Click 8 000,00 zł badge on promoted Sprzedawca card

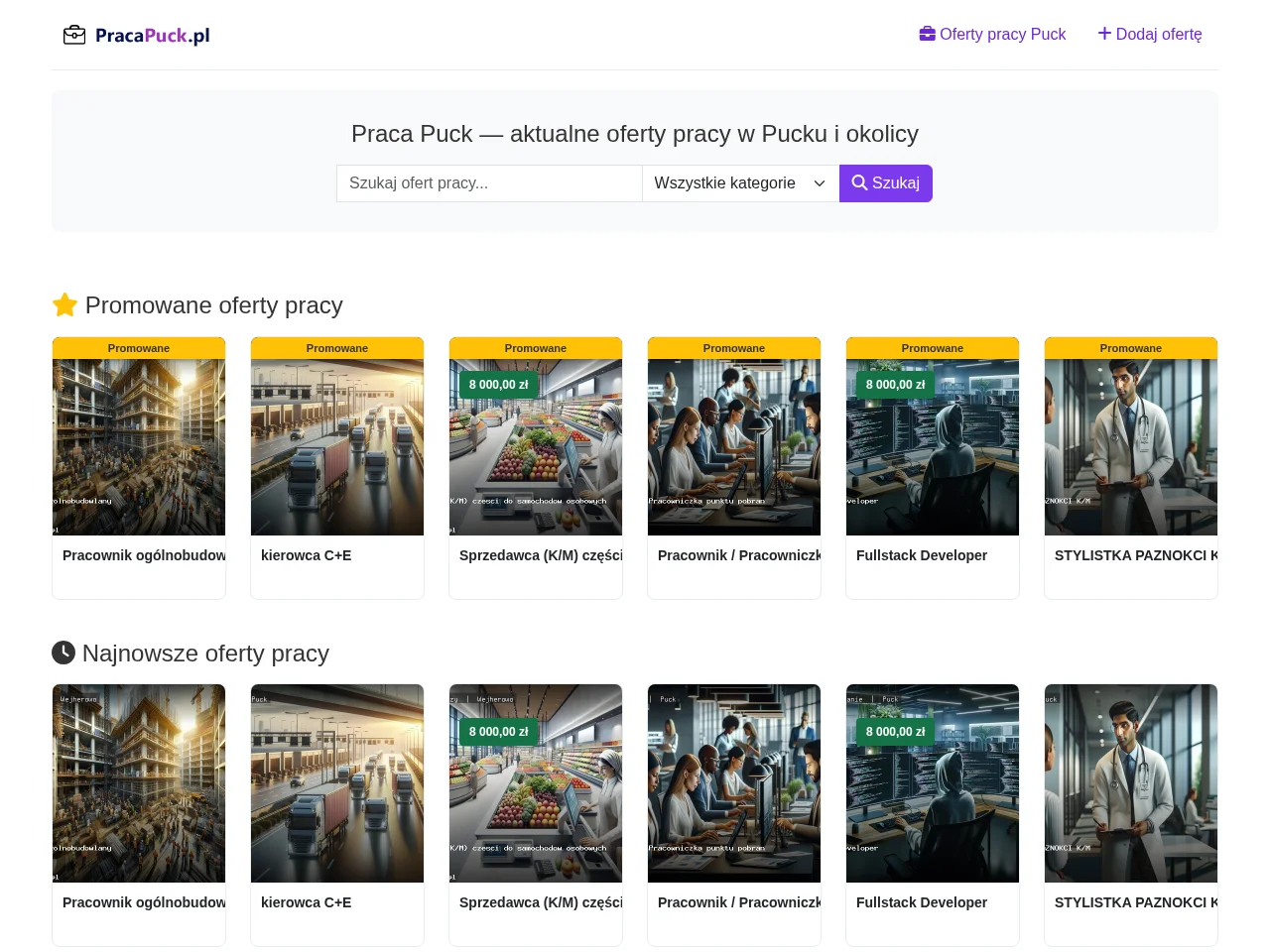[499, 385]
